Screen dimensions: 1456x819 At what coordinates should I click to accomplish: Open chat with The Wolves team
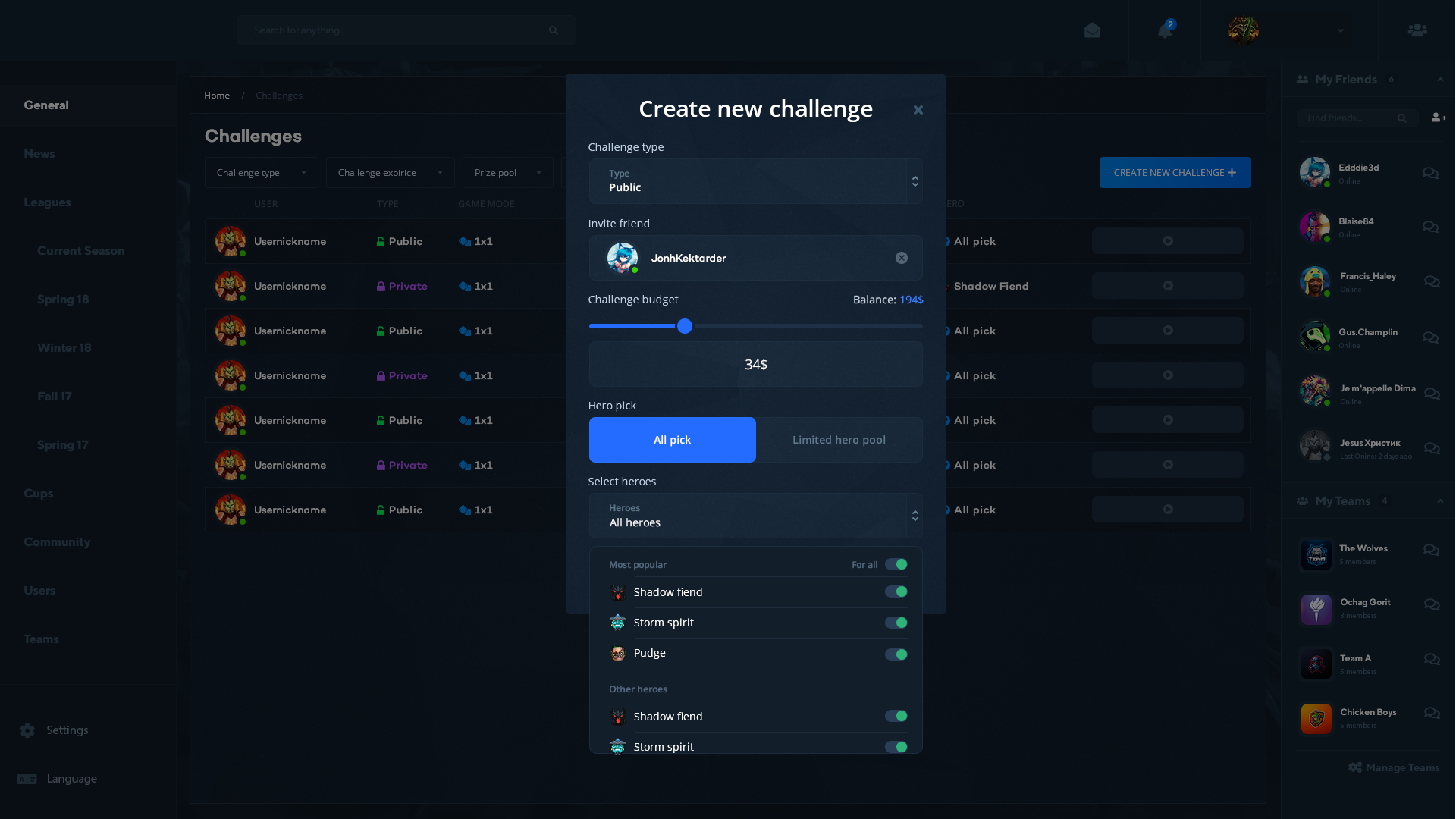1431,550
